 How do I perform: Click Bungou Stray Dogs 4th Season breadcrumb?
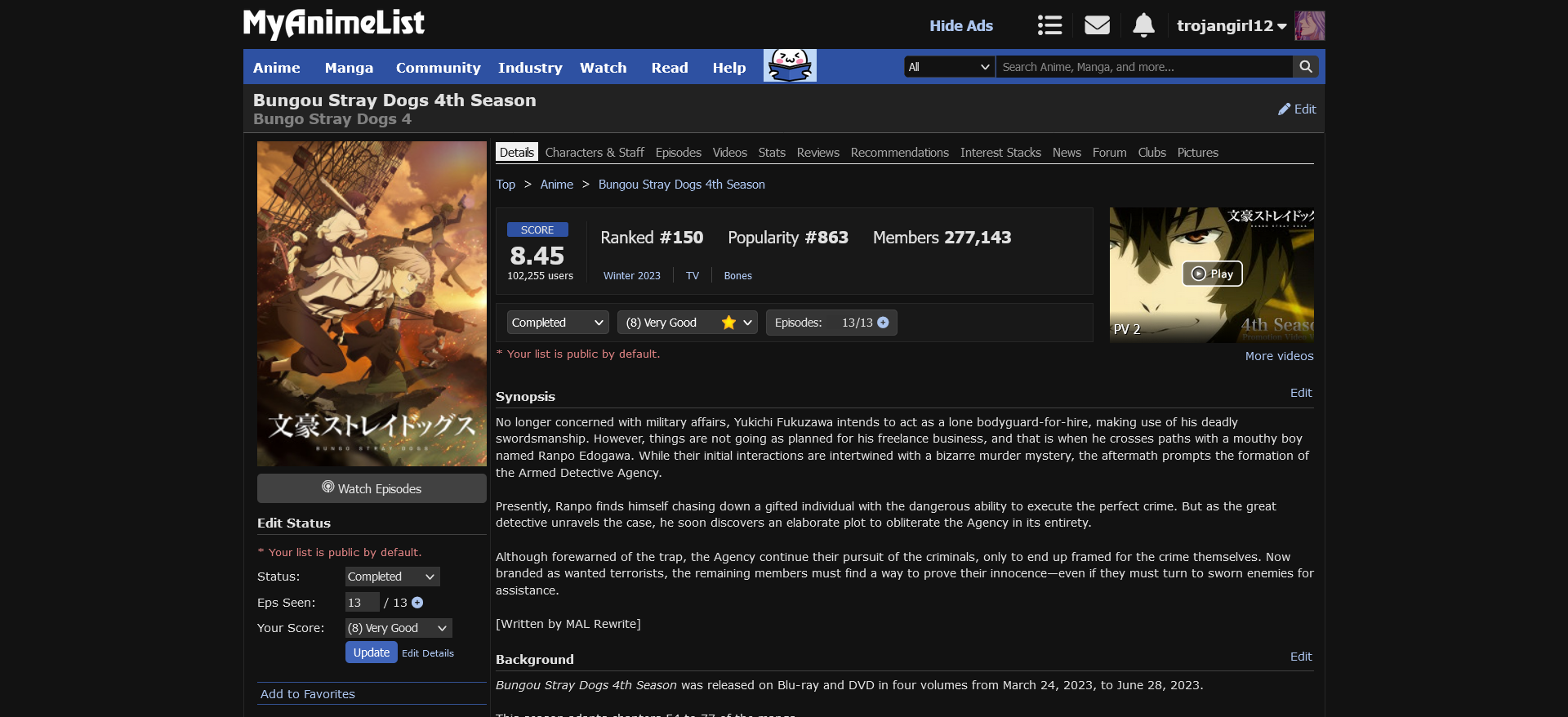(x=681, y=185)
